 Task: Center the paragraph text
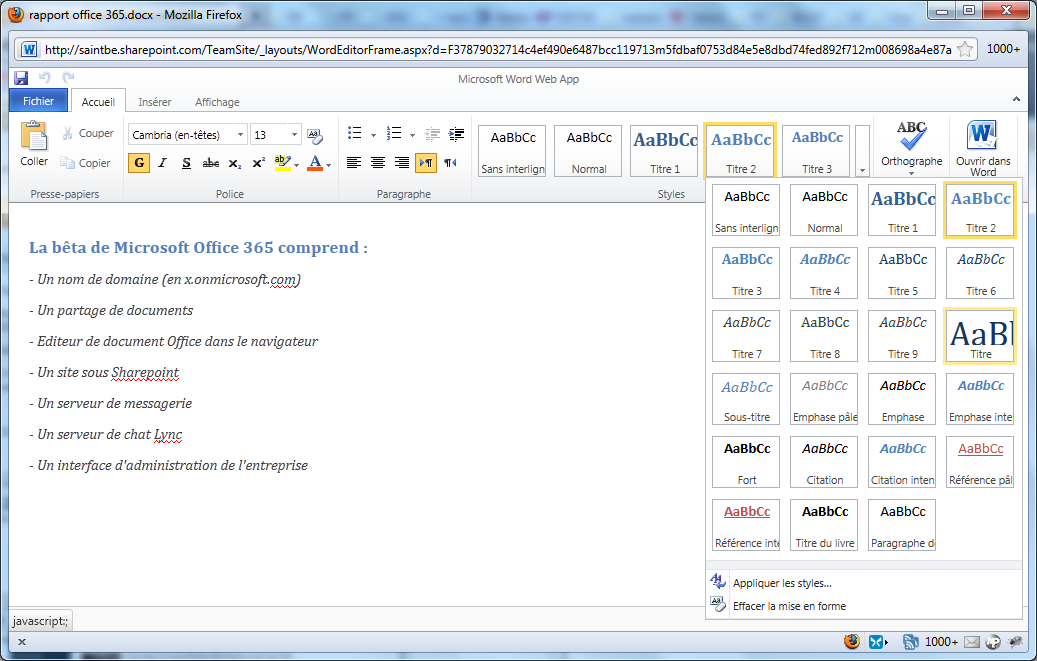(x=378, y=163)
